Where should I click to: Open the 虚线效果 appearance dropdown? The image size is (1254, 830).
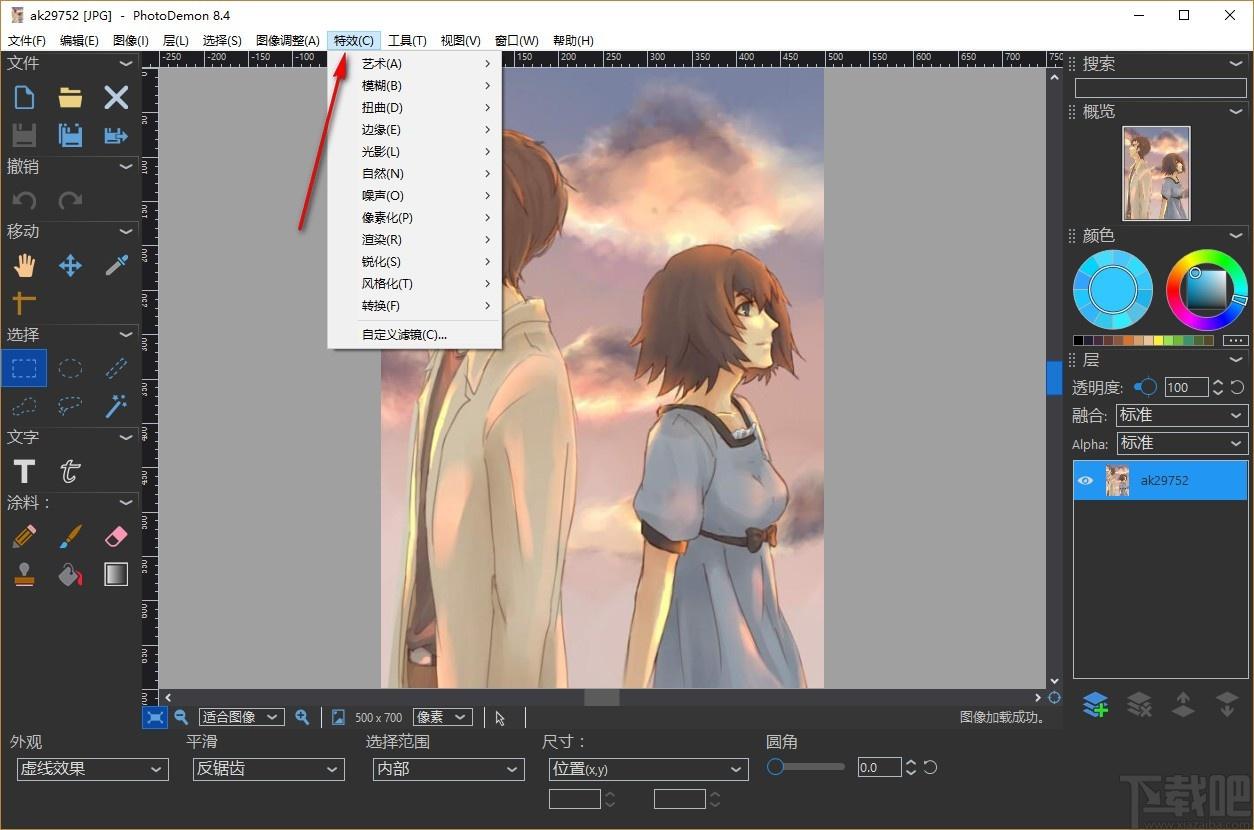(92, 769)
